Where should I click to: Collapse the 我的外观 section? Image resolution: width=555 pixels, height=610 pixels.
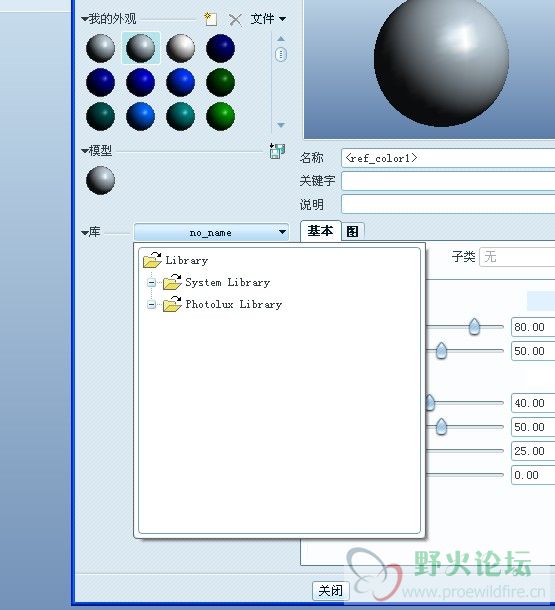84,19
